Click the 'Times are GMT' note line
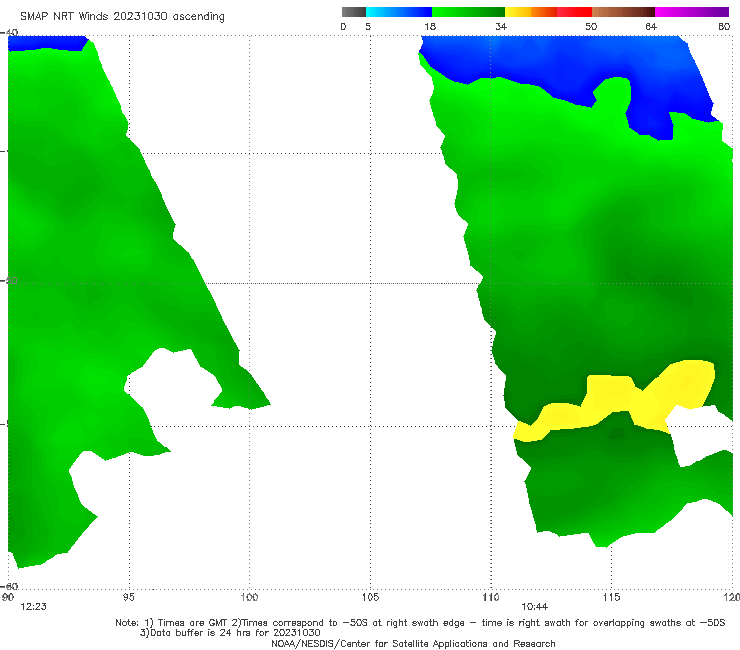This screenshot has width=740, height=650. (420, 623)
